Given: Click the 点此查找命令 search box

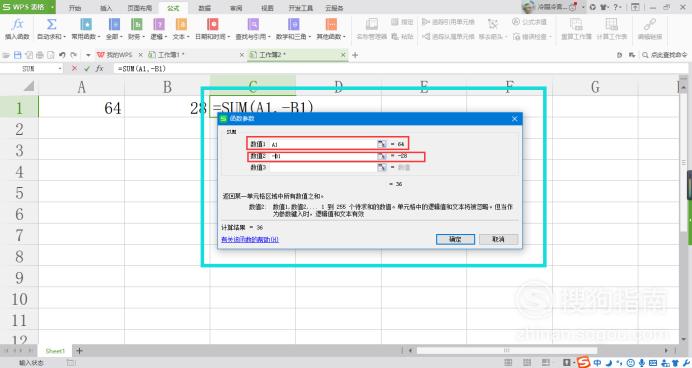Looking at the screenshot, I should coord(664,55).
